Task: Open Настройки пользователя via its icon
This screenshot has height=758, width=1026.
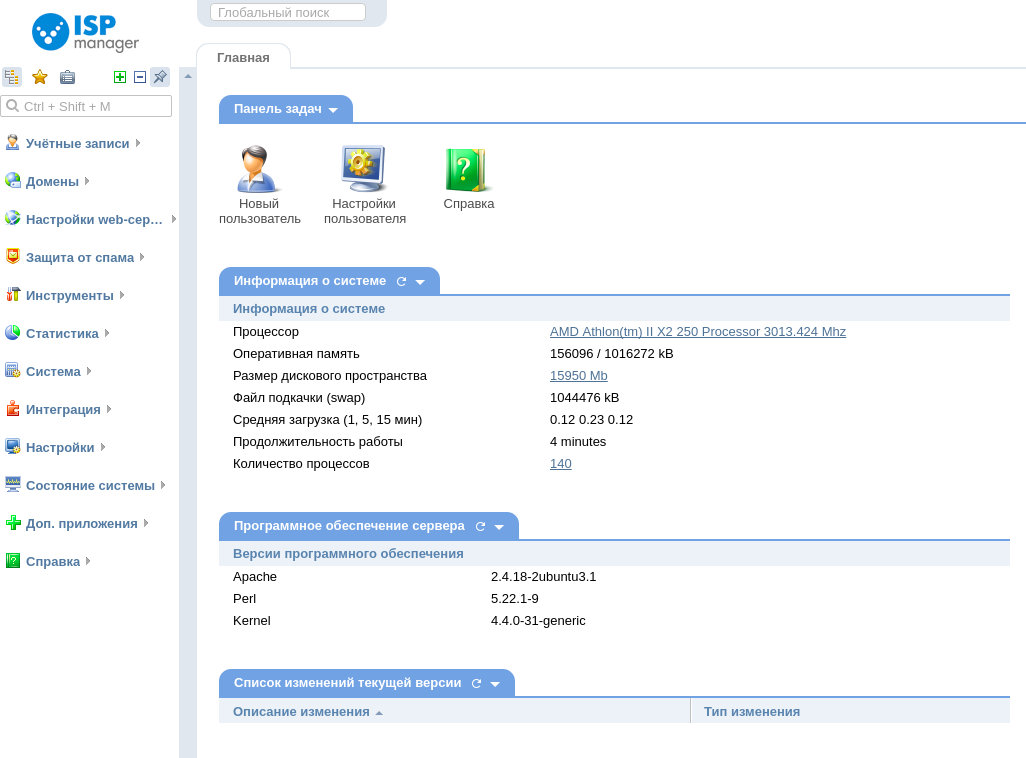Action: click(362, 170)
